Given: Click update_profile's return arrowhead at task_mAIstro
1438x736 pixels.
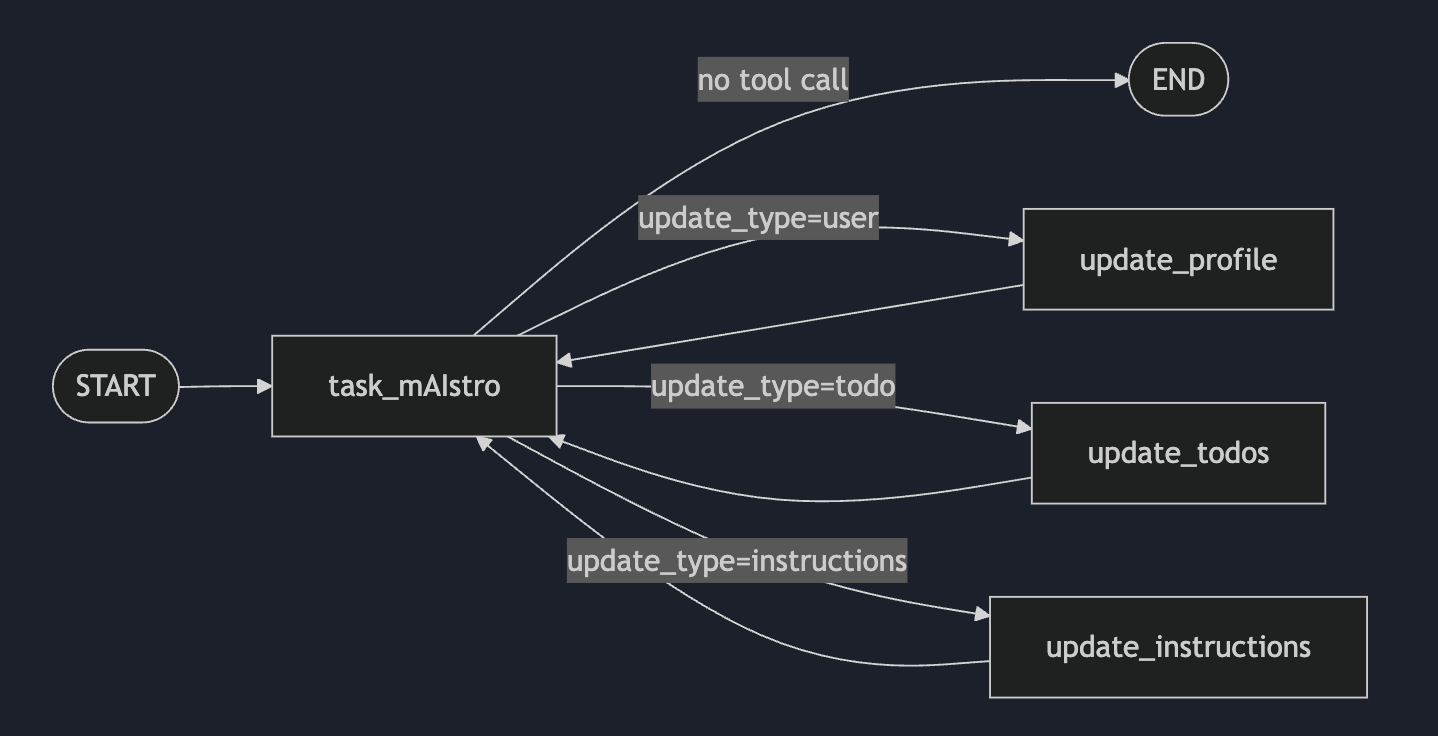Looking at the screenshot, I should coord(565,359).
